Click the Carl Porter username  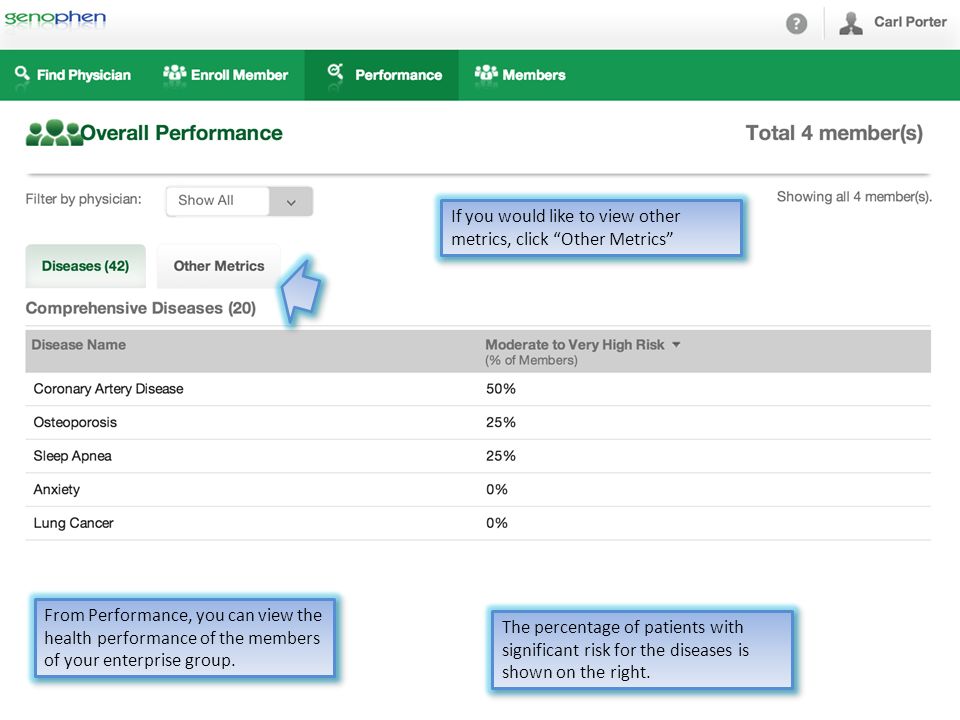pos(910,22)
